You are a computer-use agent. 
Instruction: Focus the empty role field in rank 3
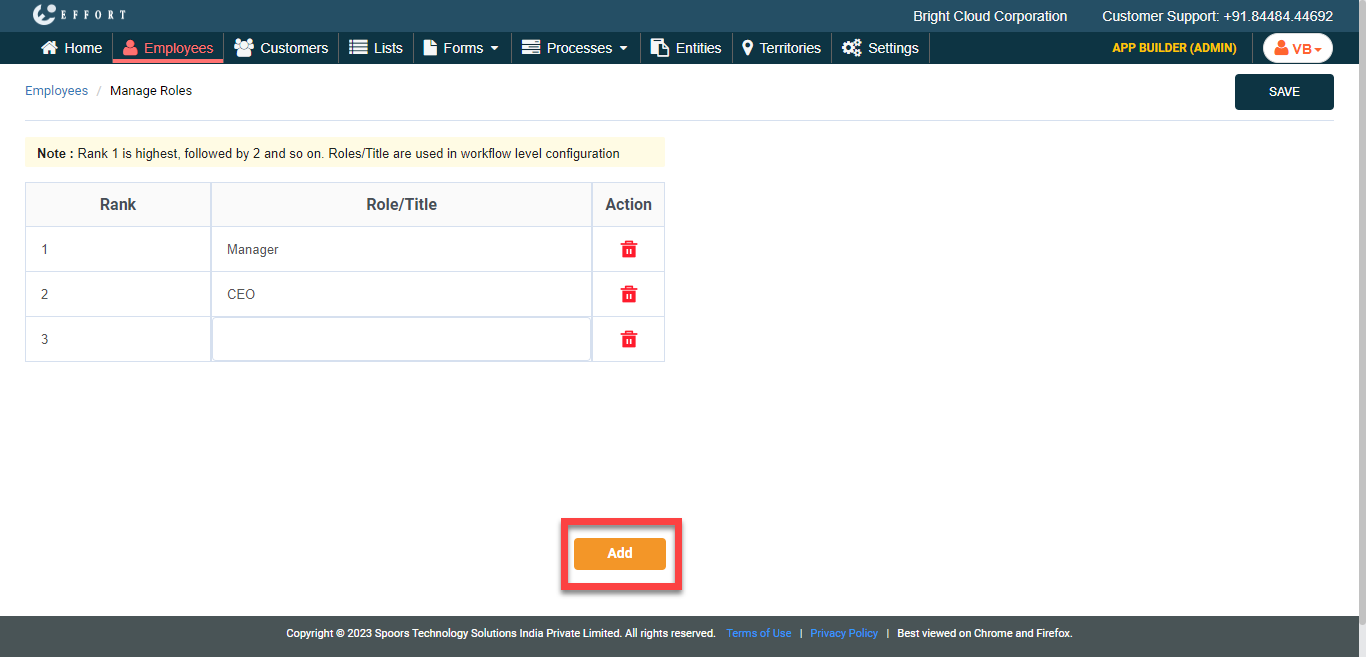[401, 339]
